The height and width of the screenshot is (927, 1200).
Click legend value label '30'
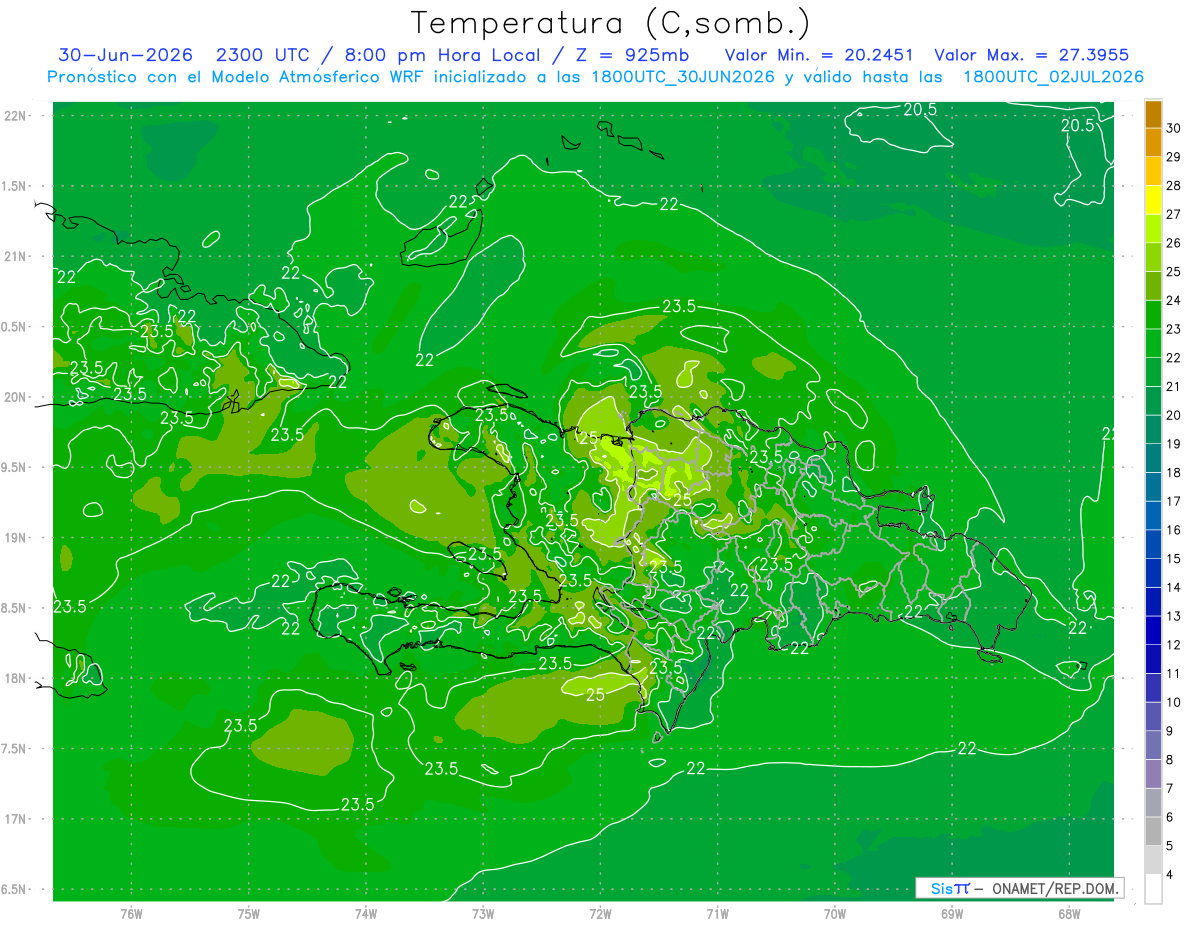point(1174,128)
